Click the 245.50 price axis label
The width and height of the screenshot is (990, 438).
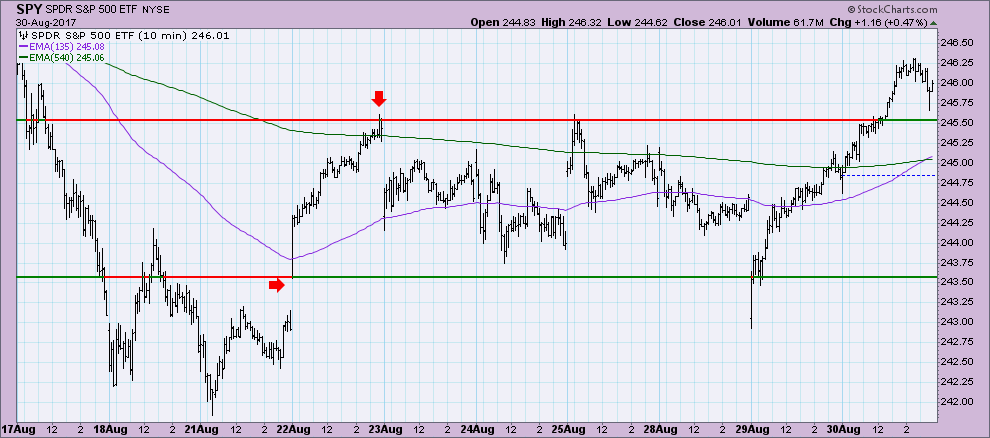pyautogui.click(x=955, y=122)
